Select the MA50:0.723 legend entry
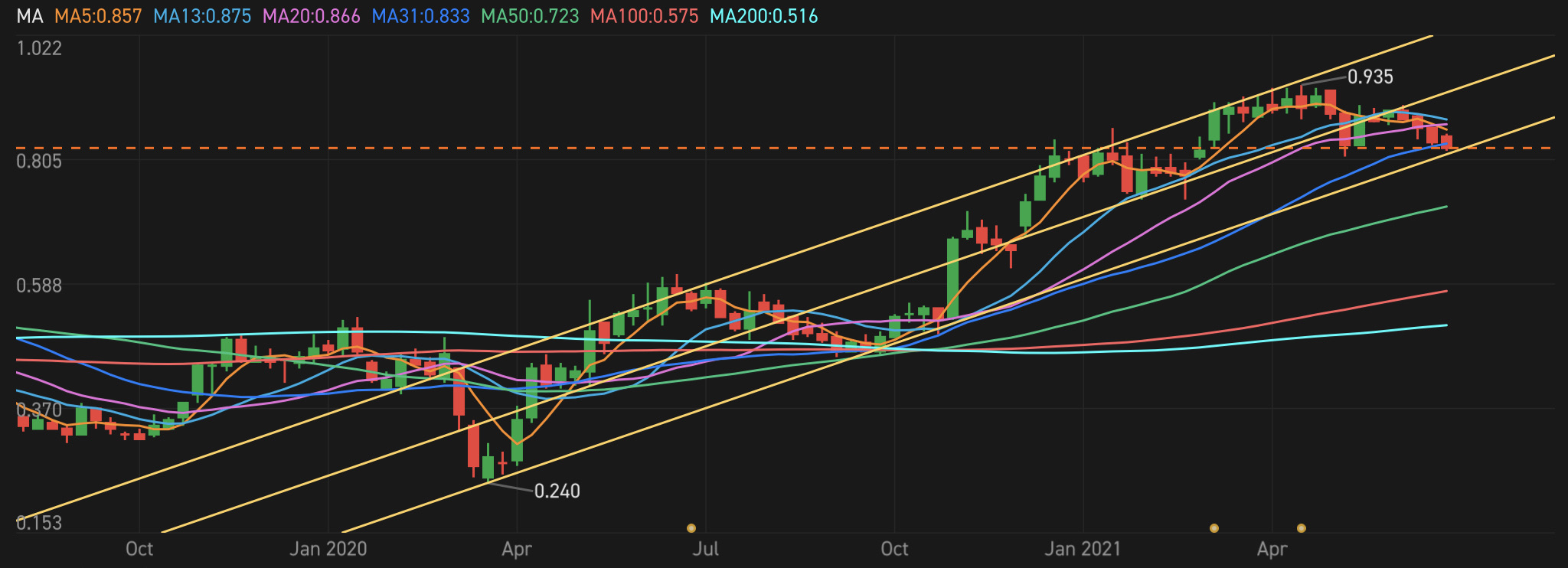 pyautogui.click(x=530, y=16)
